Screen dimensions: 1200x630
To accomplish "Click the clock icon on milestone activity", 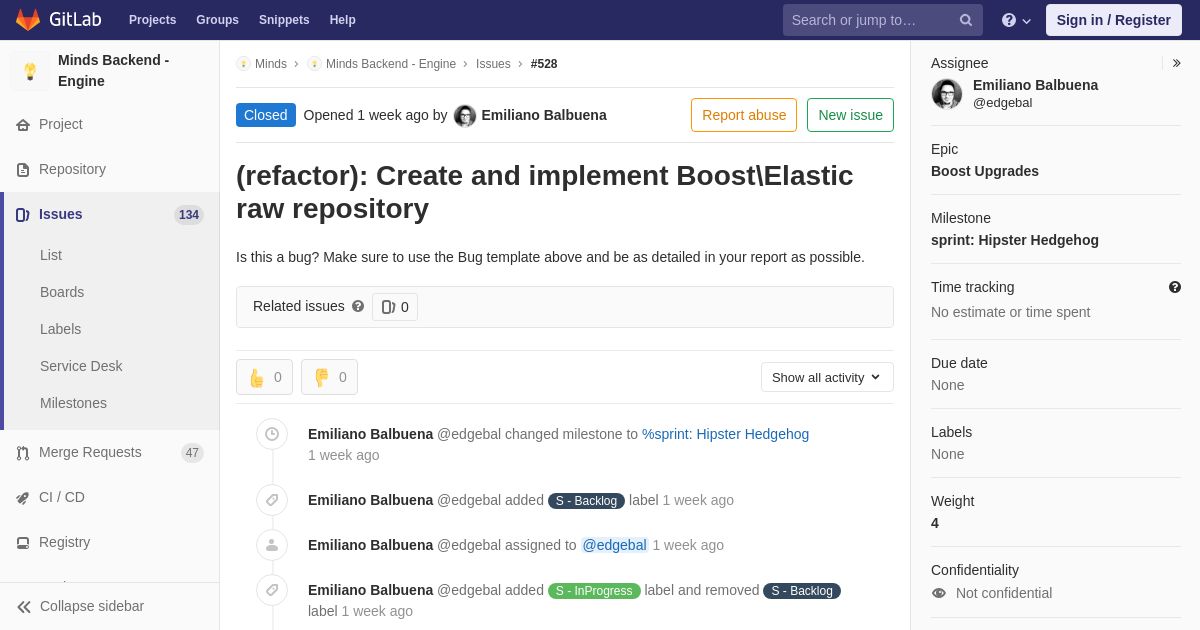I will click(272, 434).
